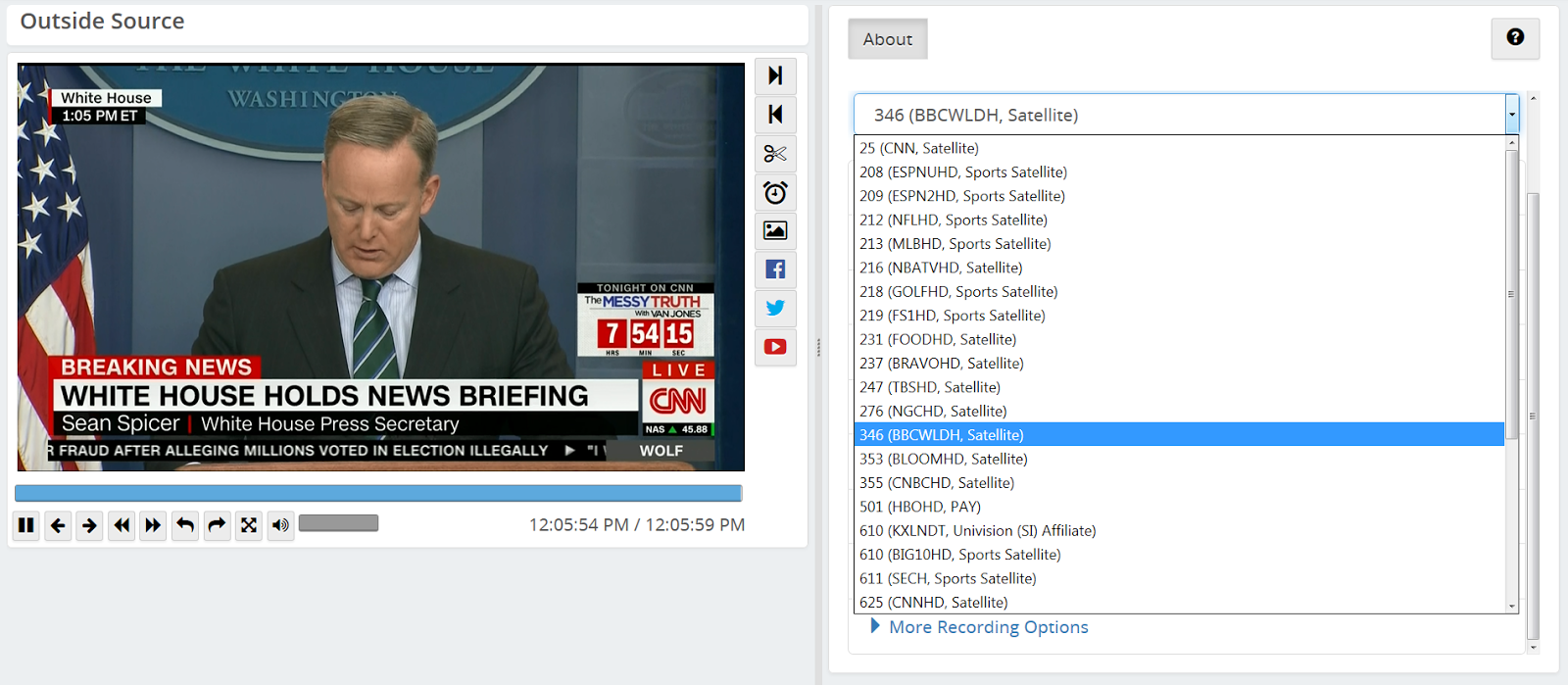The width and height of the screenshot is (1568, 685).
Task: Pick 213 (MLBHD, Sports Satellite)
Action: point(1179,243)
